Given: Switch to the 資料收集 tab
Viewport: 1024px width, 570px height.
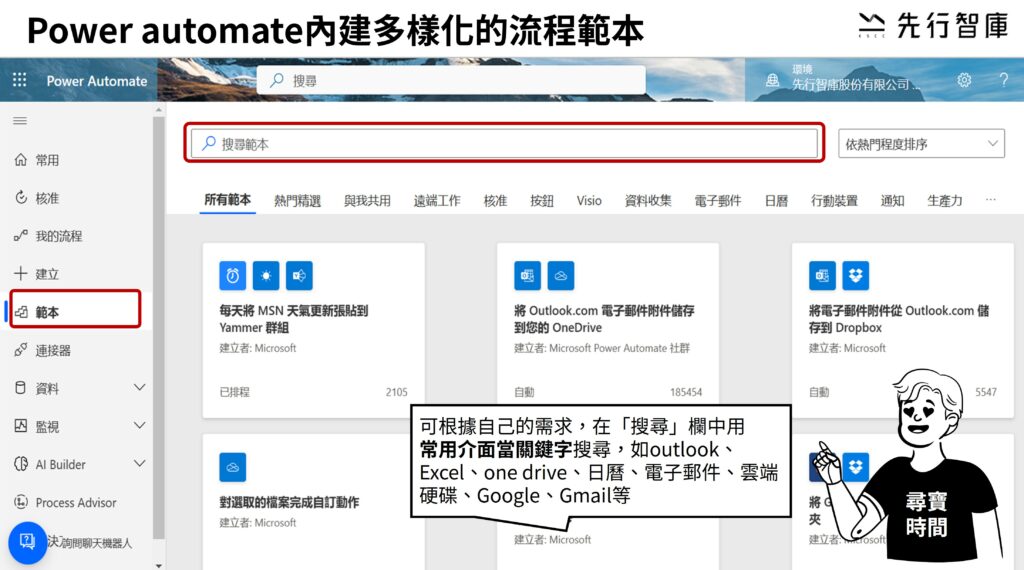Looking at the screenshot, I should tap(648, 200).
